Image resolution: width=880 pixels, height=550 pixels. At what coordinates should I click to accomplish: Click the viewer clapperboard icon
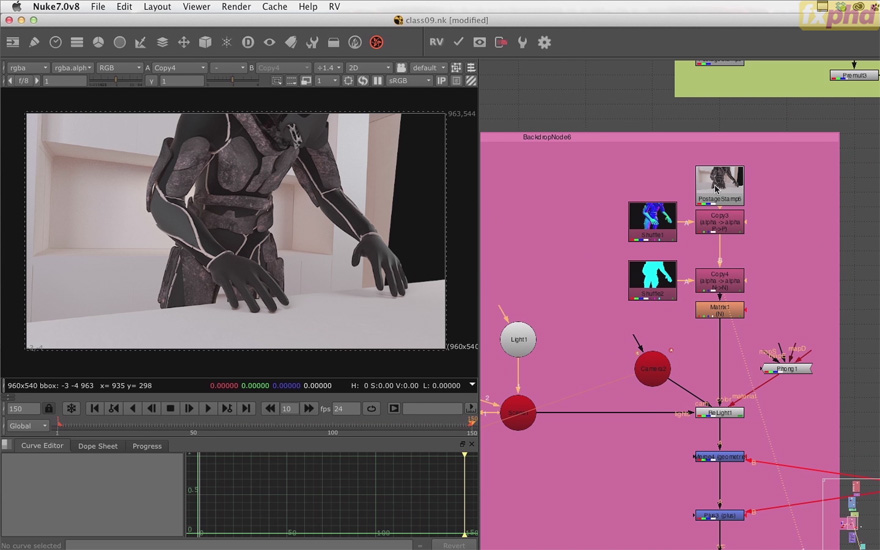click(x=401, y=67)
